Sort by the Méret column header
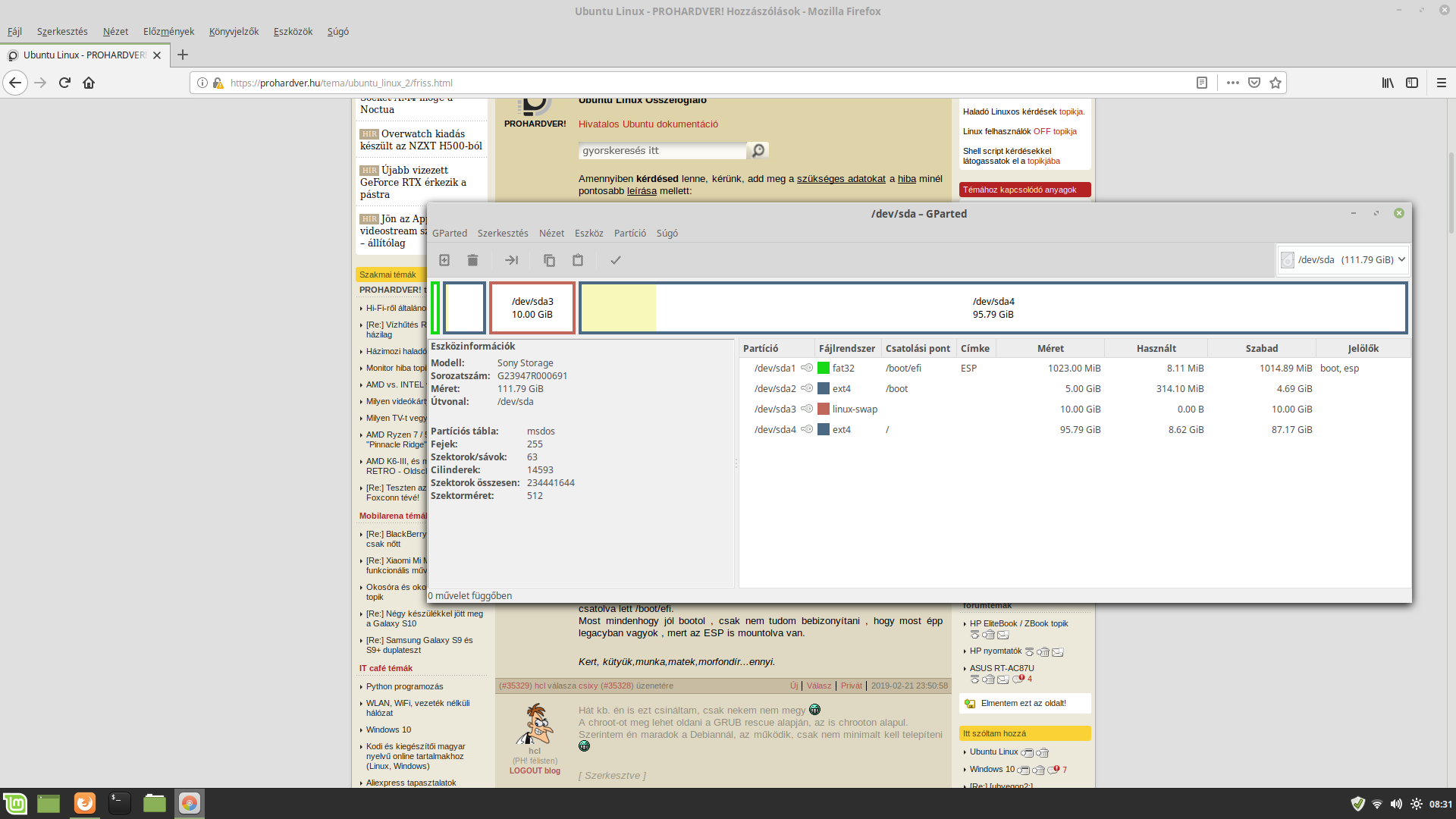Screen dimensions: 1456x819 (1050, 348)
